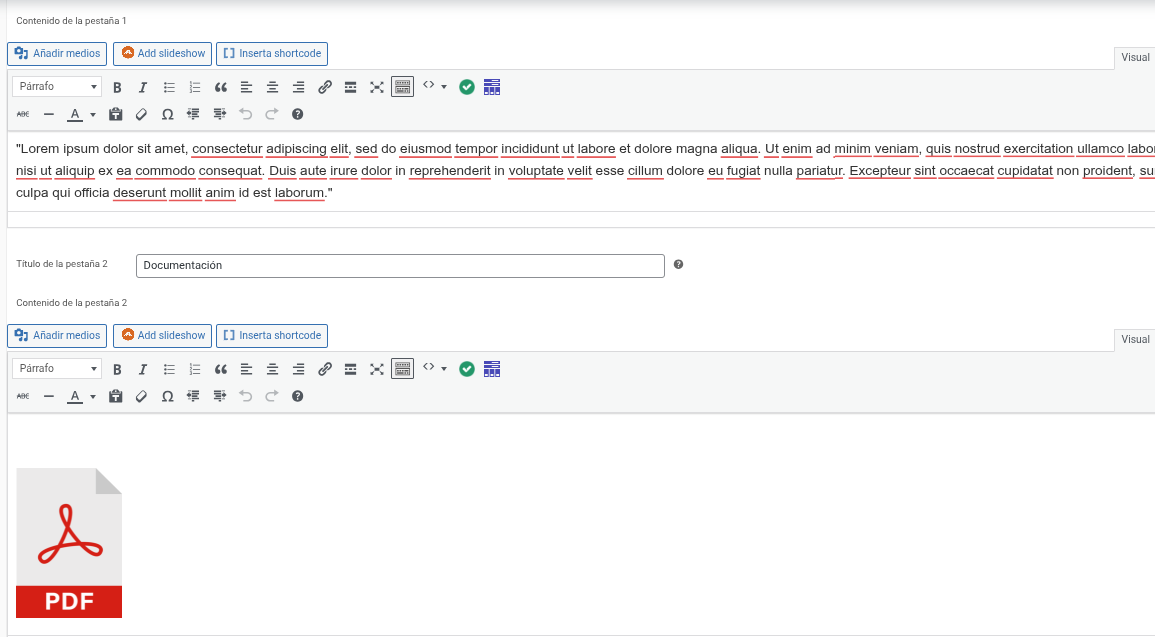Select the Visual tab above tab 1 editor

point(1134,57)
